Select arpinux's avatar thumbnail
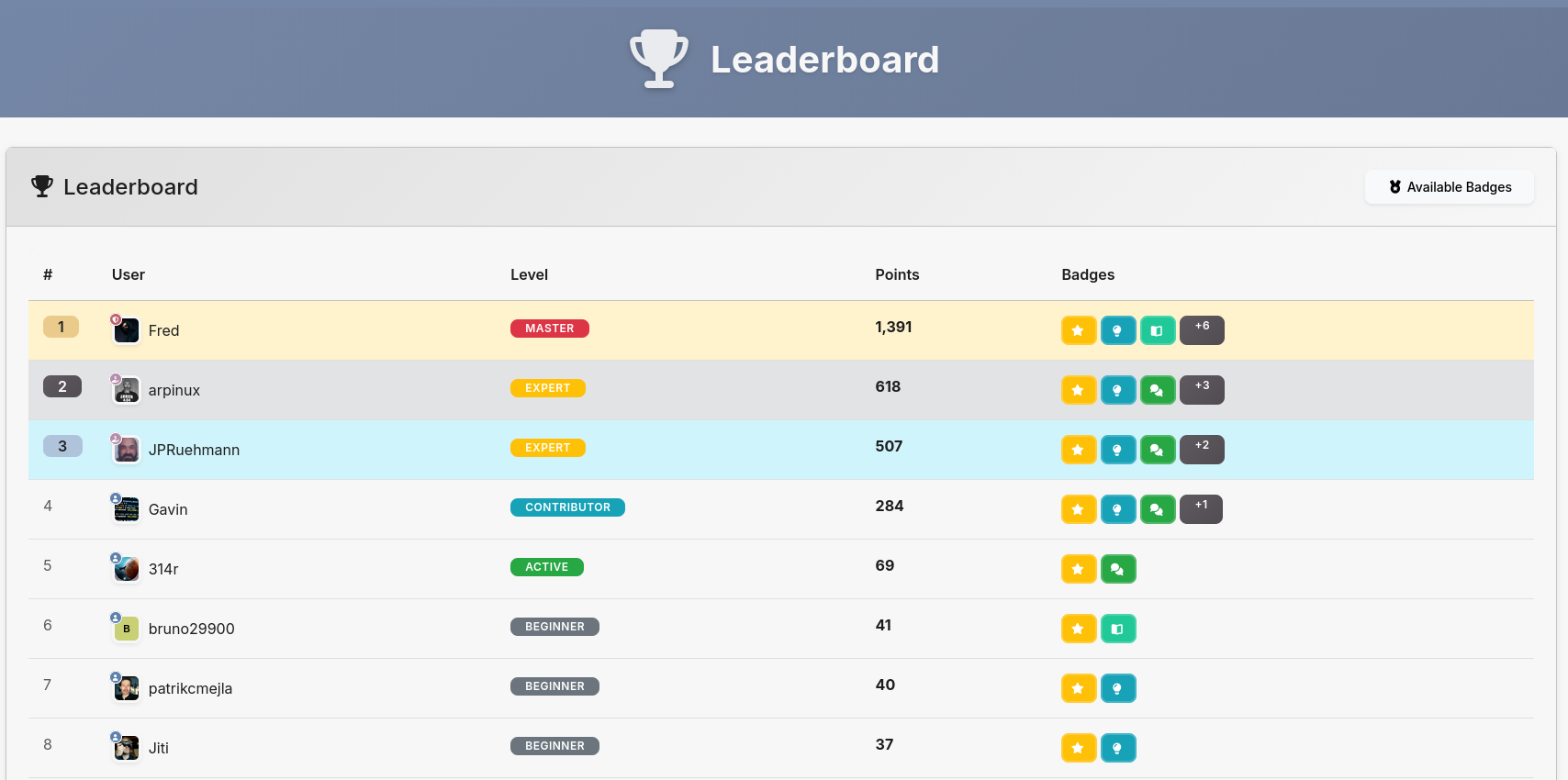Screen dimensions: 1568x780 [127, 391]
